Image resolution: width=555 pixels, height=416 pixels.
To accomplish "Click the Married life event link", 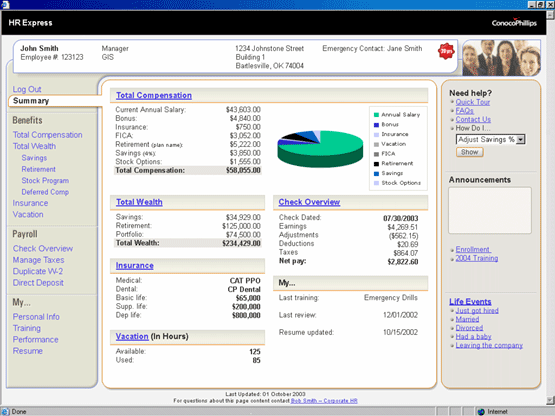I will click(x=467, y=319).
